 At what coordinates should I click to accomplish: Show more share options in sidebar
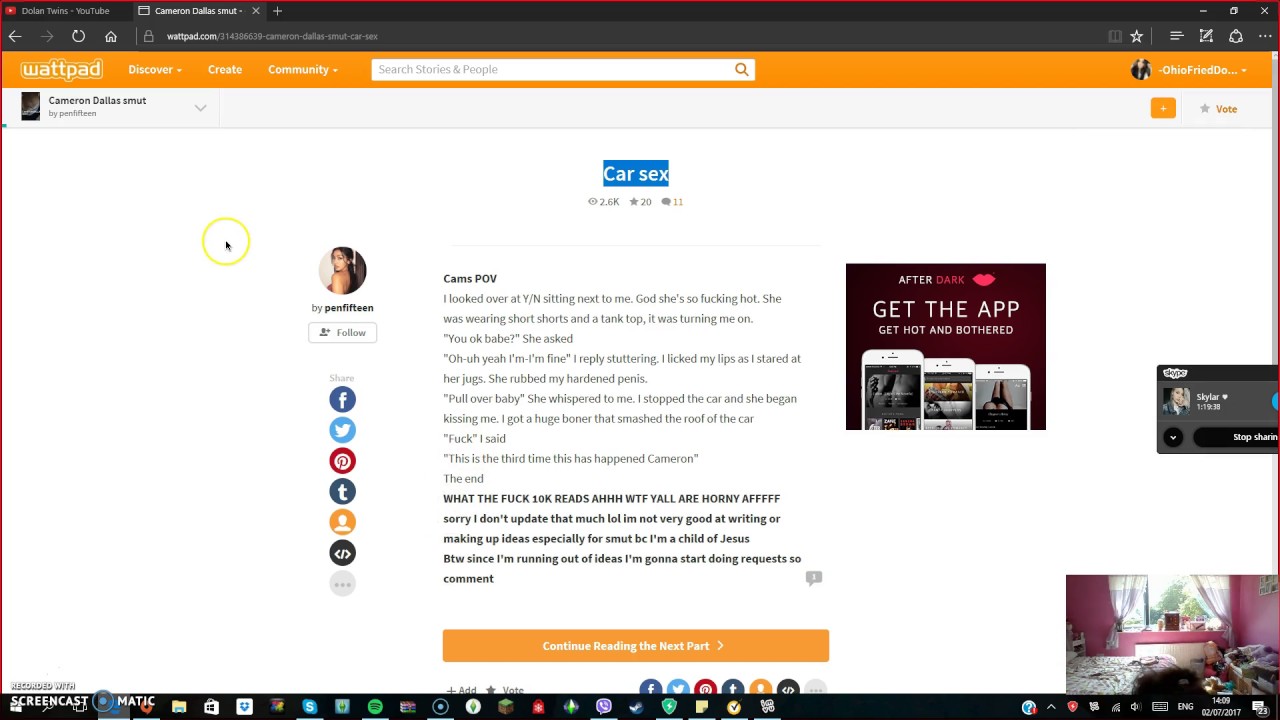click(342, 584)
